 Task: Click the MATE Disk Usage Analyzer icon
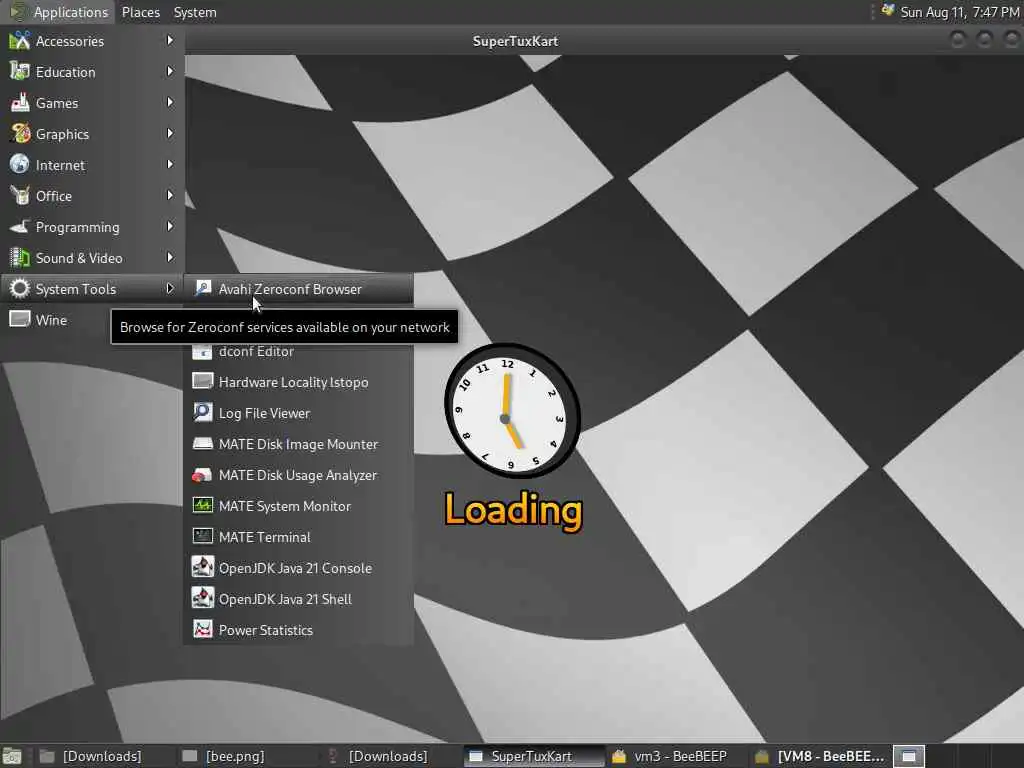tap(203, 475)
